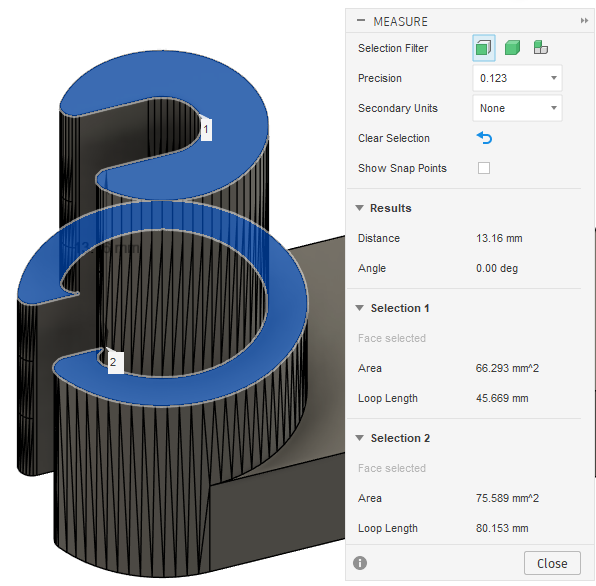Viewport: 596px width, 586px height.
Task: Collapse the Selection 1 section
Action: click(359, 308)
